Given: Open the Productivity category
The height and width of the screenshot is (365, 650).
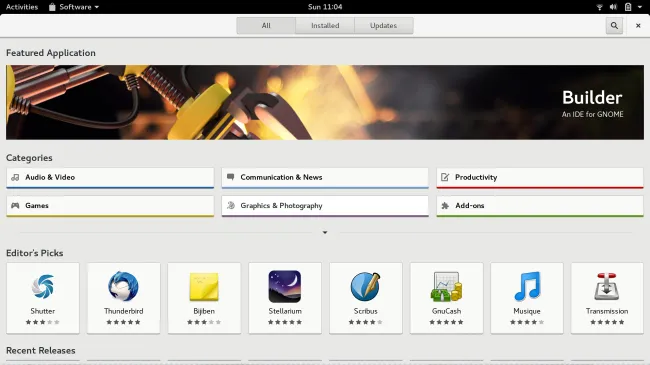Looking at the screenshot, I should point(540,178).
